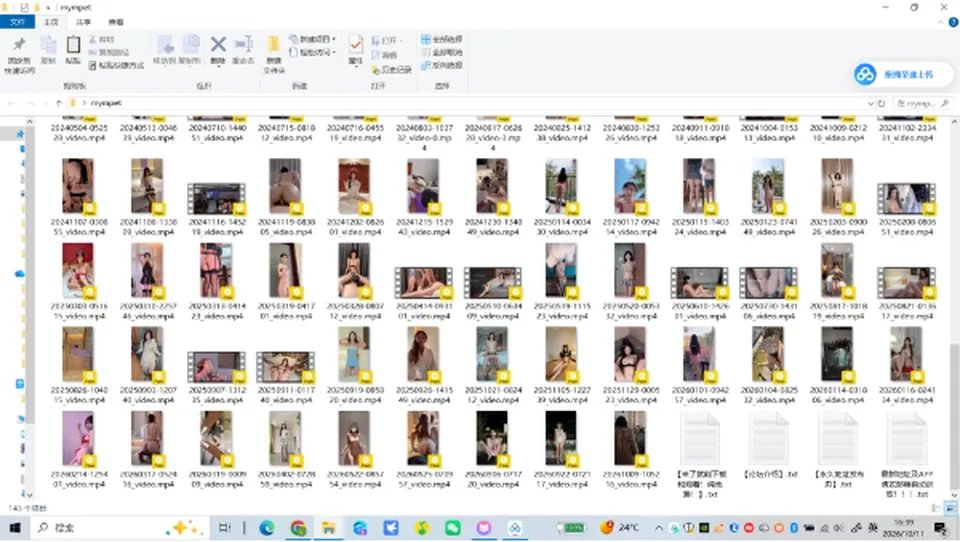Switch to the View (查看) ribbon tab

(x=116, y=22)
